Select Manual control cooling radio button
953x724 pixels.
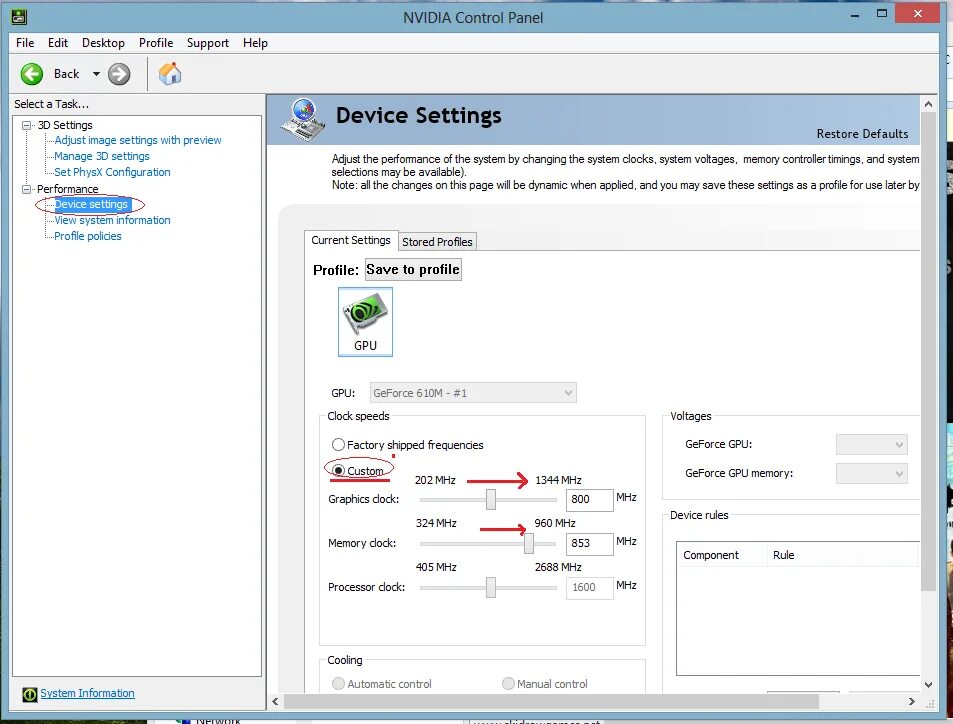point(508,684)
